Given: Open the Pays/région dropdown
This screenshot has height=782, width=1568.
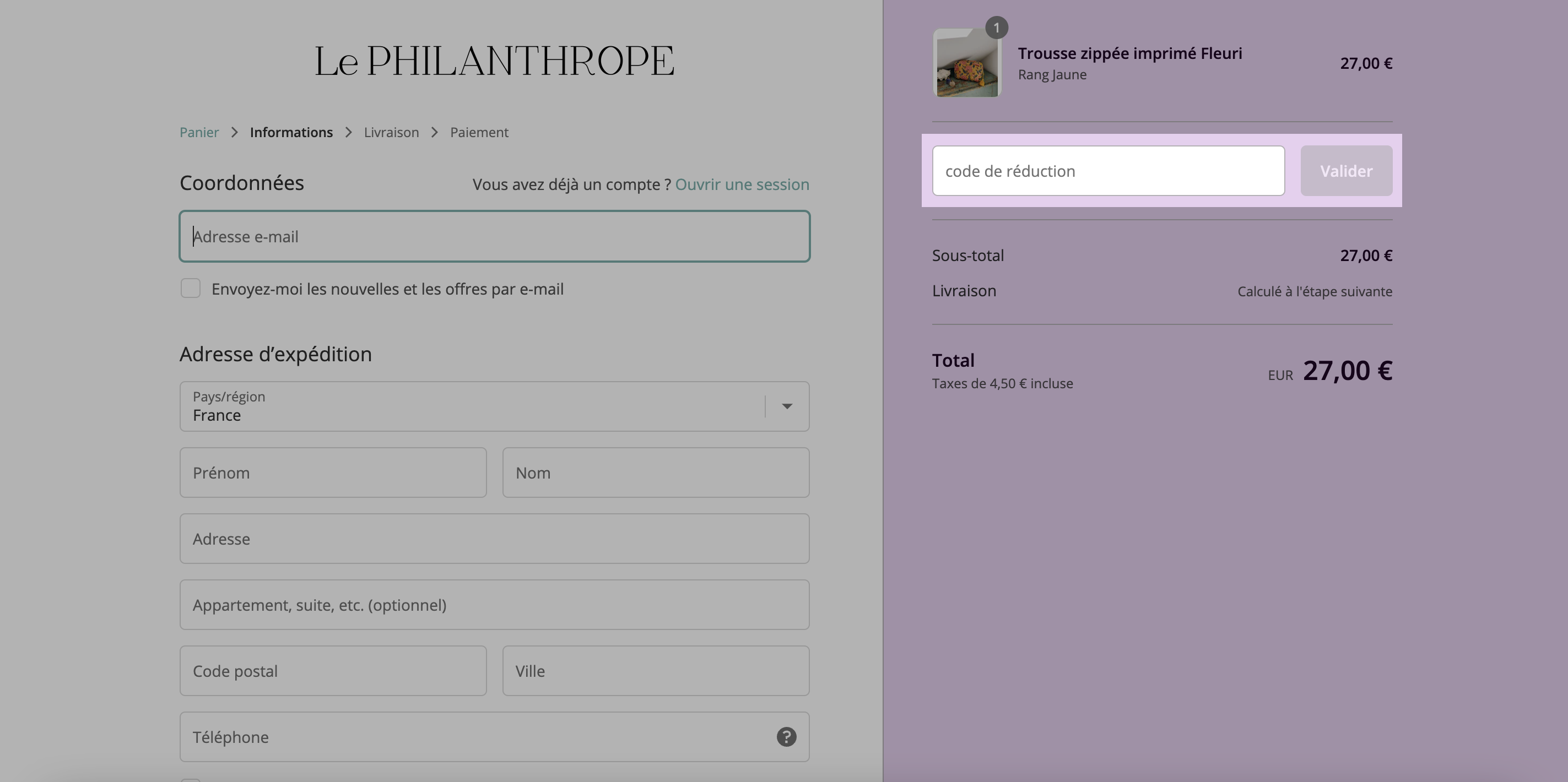Looking at the screenshot, I should click(494, 406).
